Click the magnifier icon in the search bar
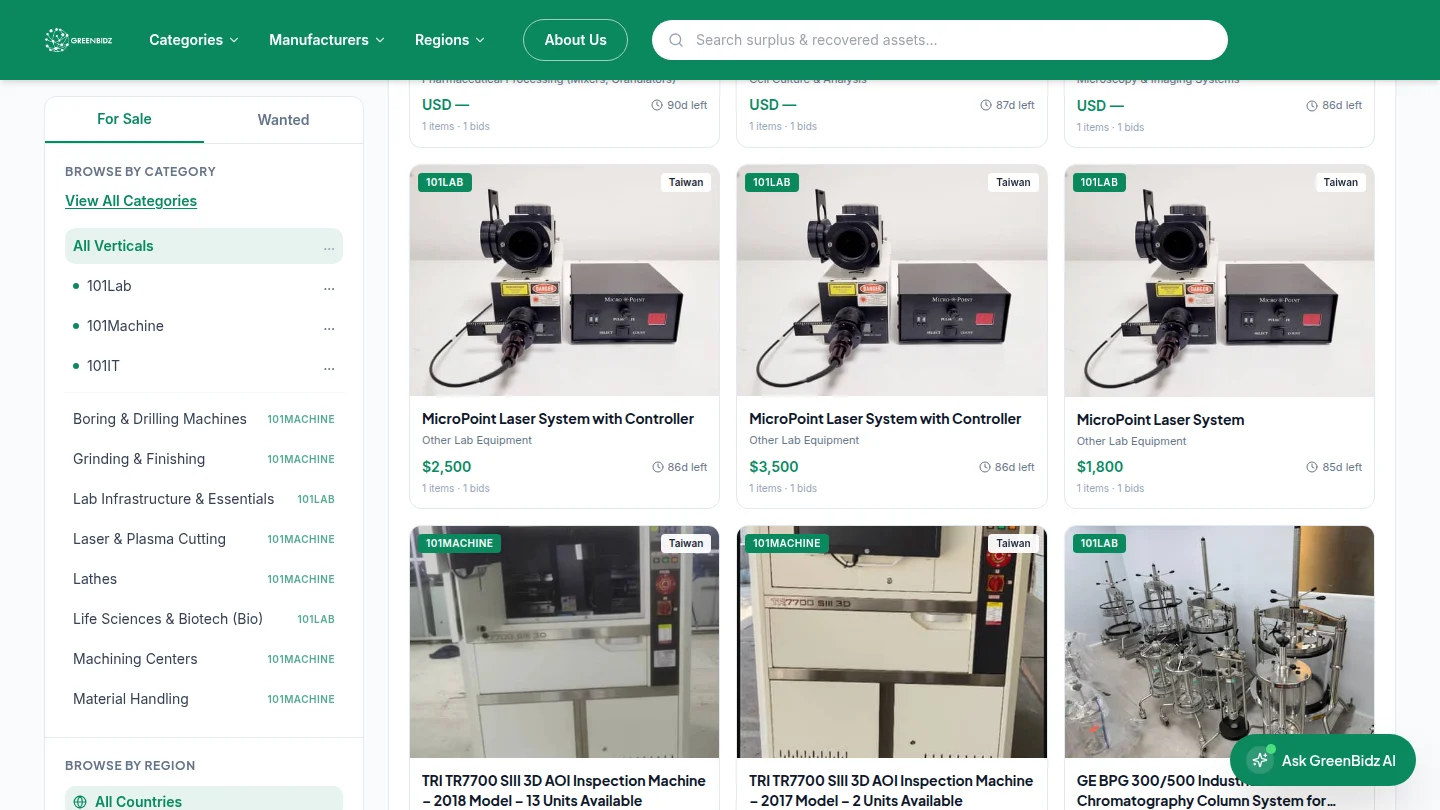1440x810 pixels. tap(676, 40)
